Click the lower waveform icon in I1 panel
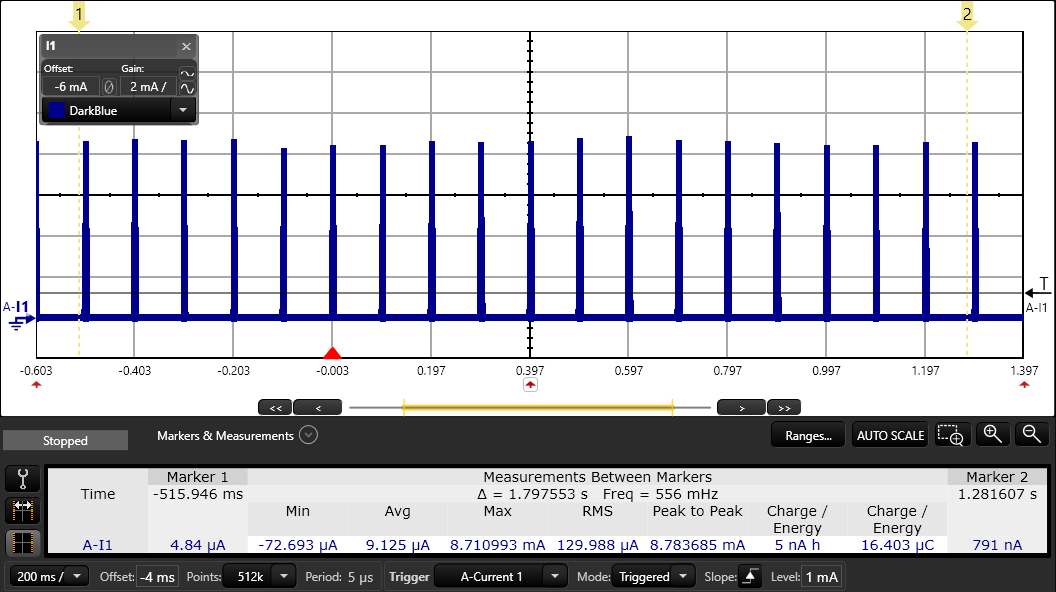1056x592 pixels. tap(187, 88)
